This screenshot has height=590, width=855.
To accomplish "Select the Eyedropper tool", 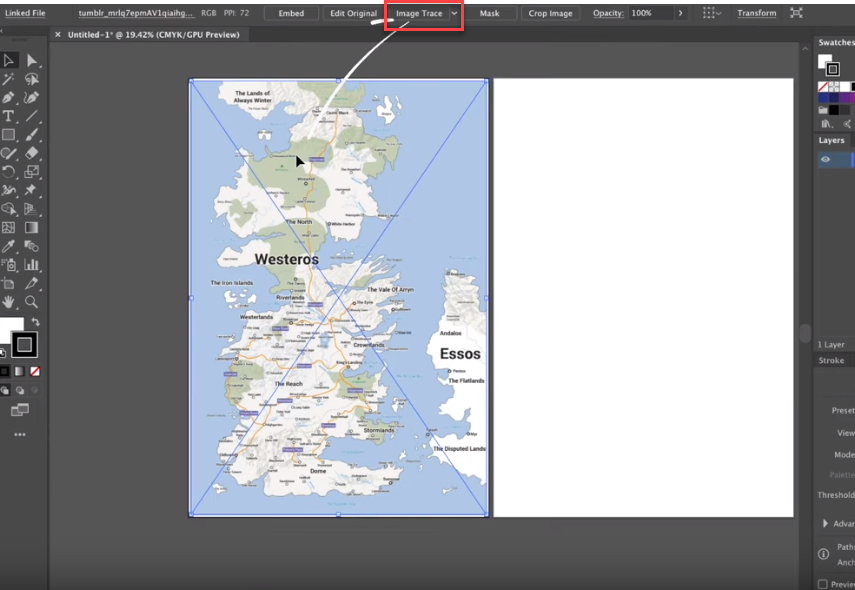I will tap(8, 246).
